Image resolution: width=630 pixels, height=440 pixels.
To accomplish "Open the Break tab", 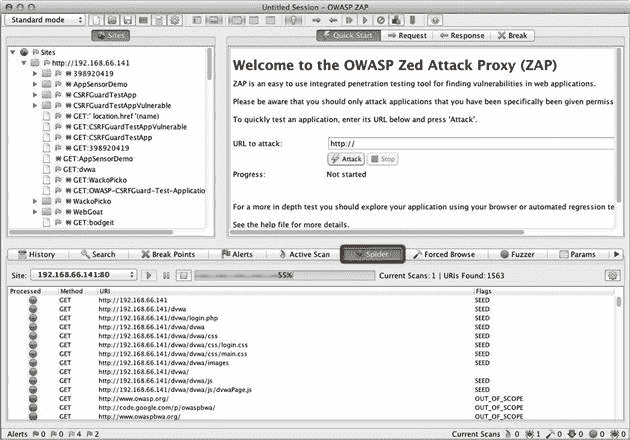I will pyautogui.click(x=513, y=36).
